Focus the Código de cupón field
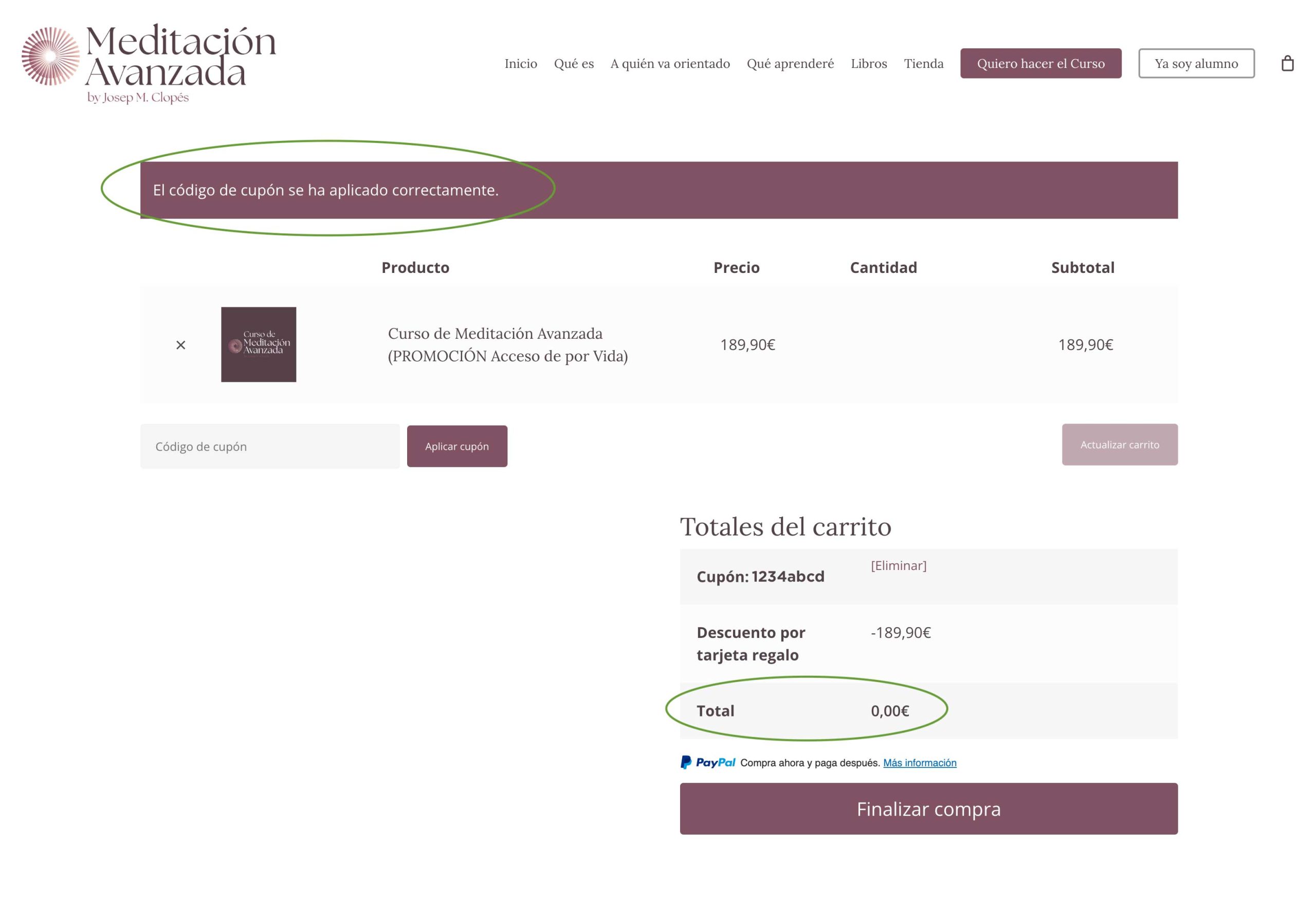The width and height of the screenshot is (1316, 900). tap(269, 446)
